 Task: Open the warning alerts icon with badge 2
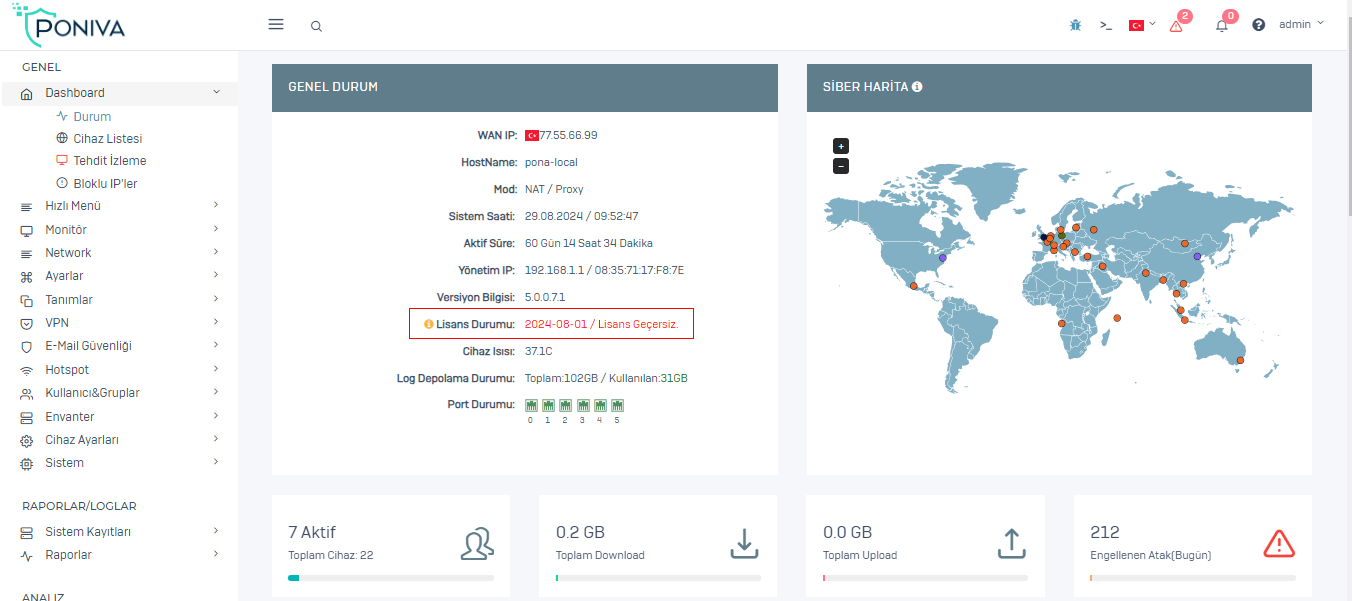tap(1177, 24)
